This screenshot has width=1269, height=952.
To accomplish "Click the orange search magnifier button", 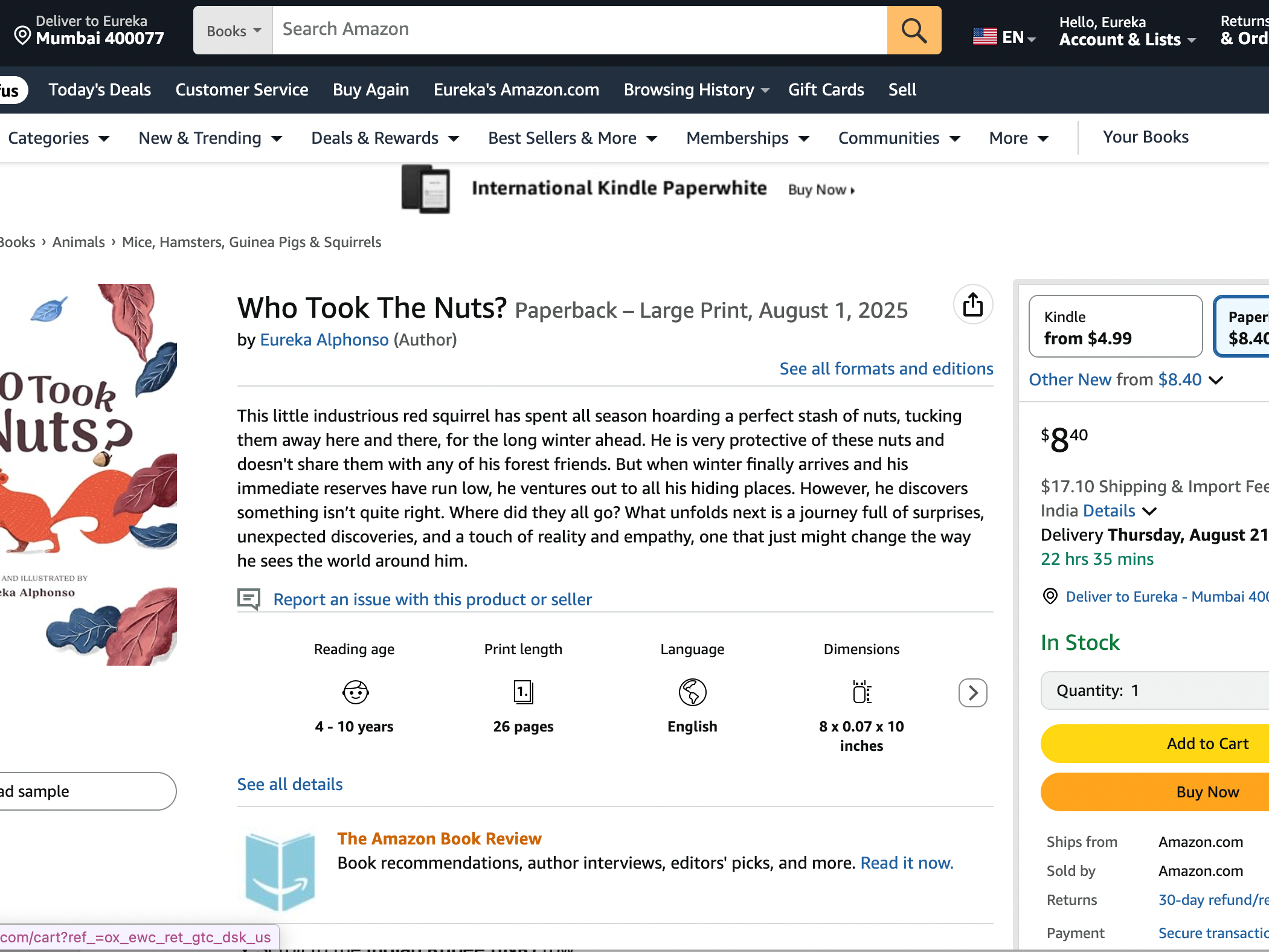I will point(913,30).
